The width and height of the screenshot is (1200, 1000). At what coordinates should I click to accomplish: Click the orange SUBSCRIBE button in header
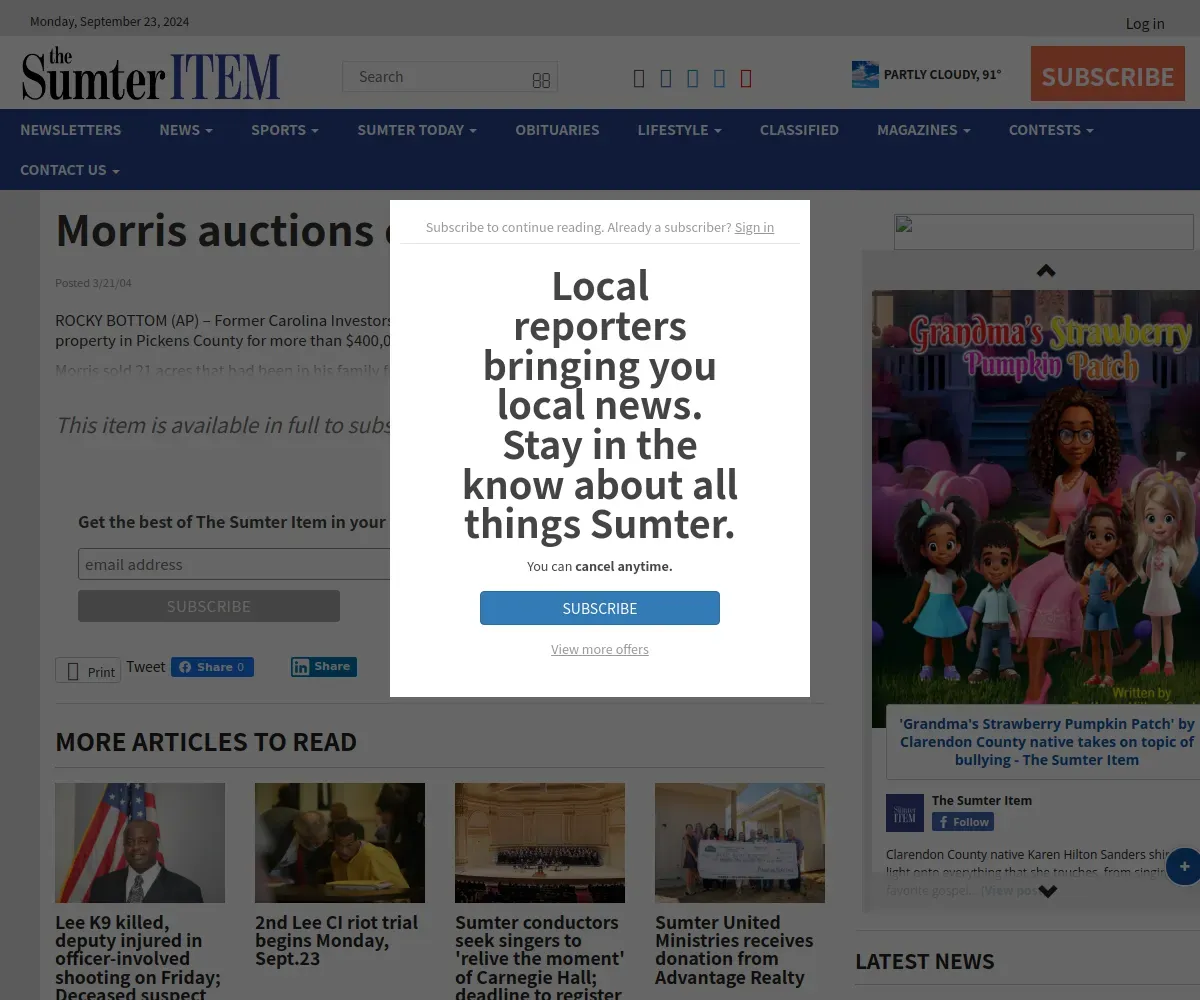(x=1108, y=74)
